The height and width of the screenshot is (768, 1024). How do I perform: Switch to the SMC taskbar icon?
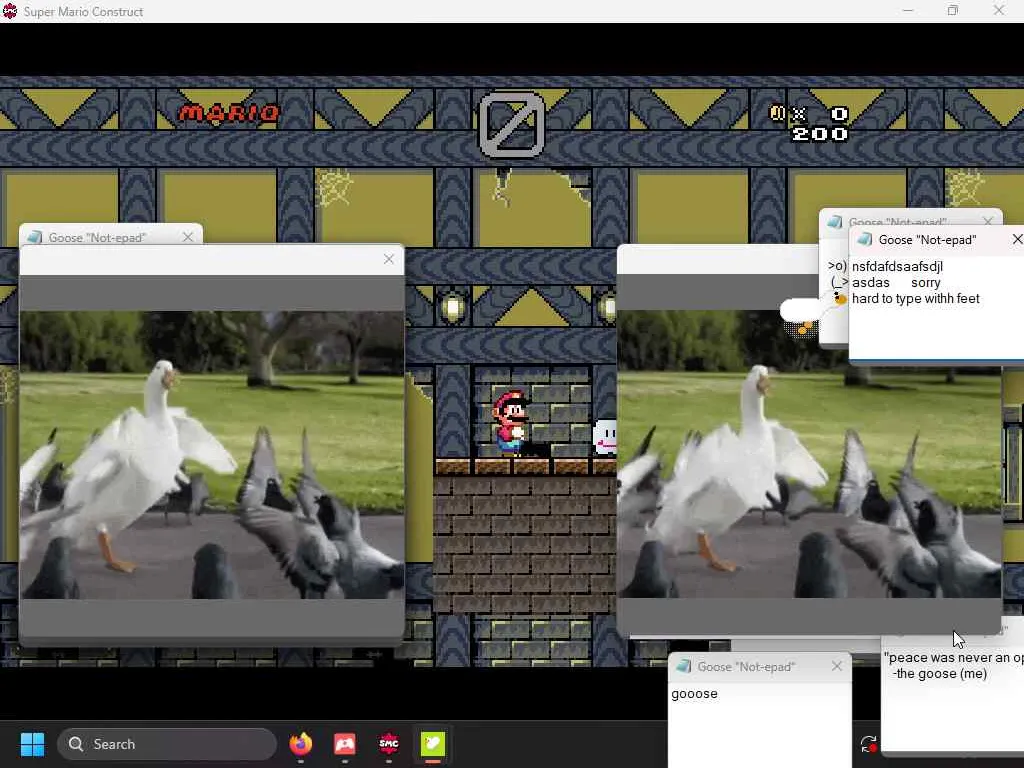coord(389,744)
